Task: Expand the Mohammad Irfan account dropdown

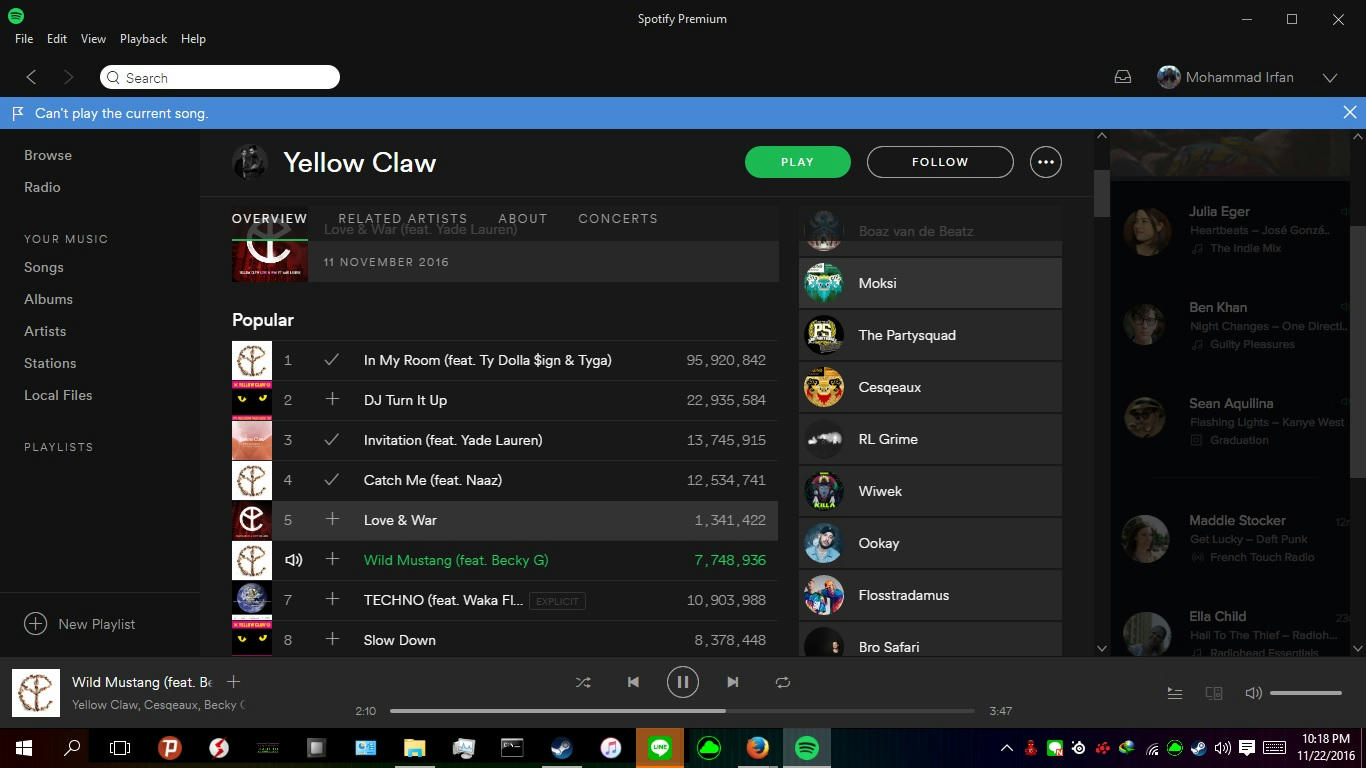Action: click(x=1330, y=77)
